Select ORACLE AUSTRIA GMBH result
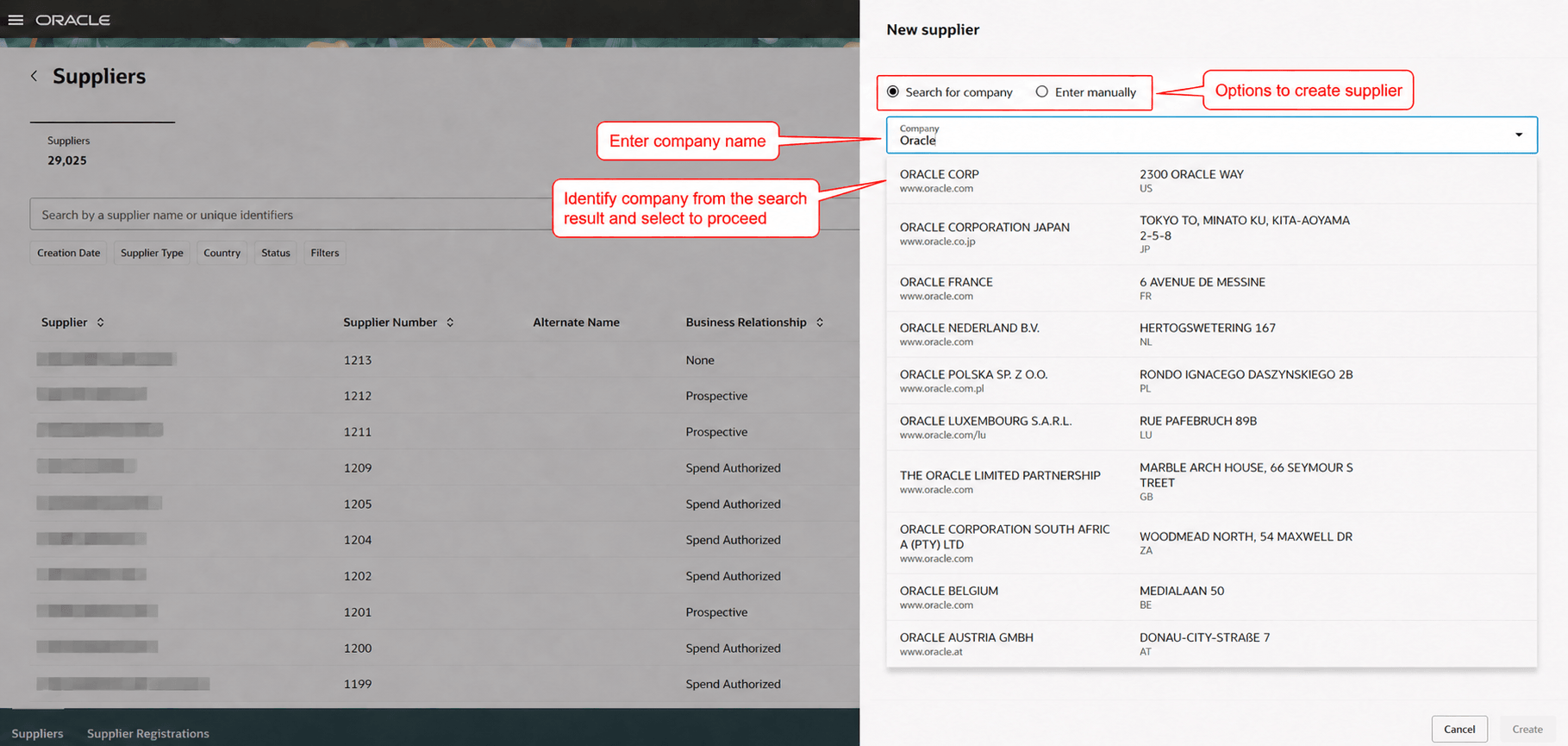 coord(1211,643)
